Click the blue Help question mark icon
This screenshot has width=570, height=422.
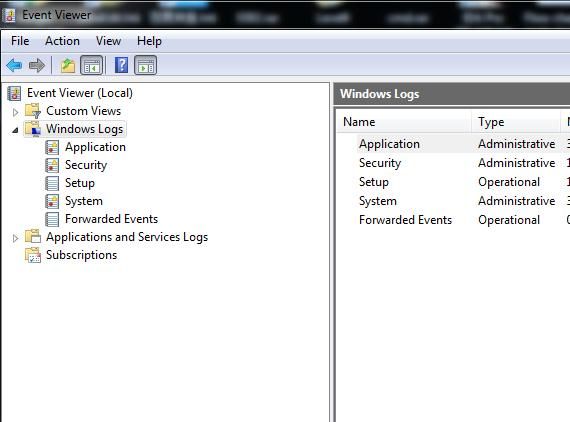[121, 65]
